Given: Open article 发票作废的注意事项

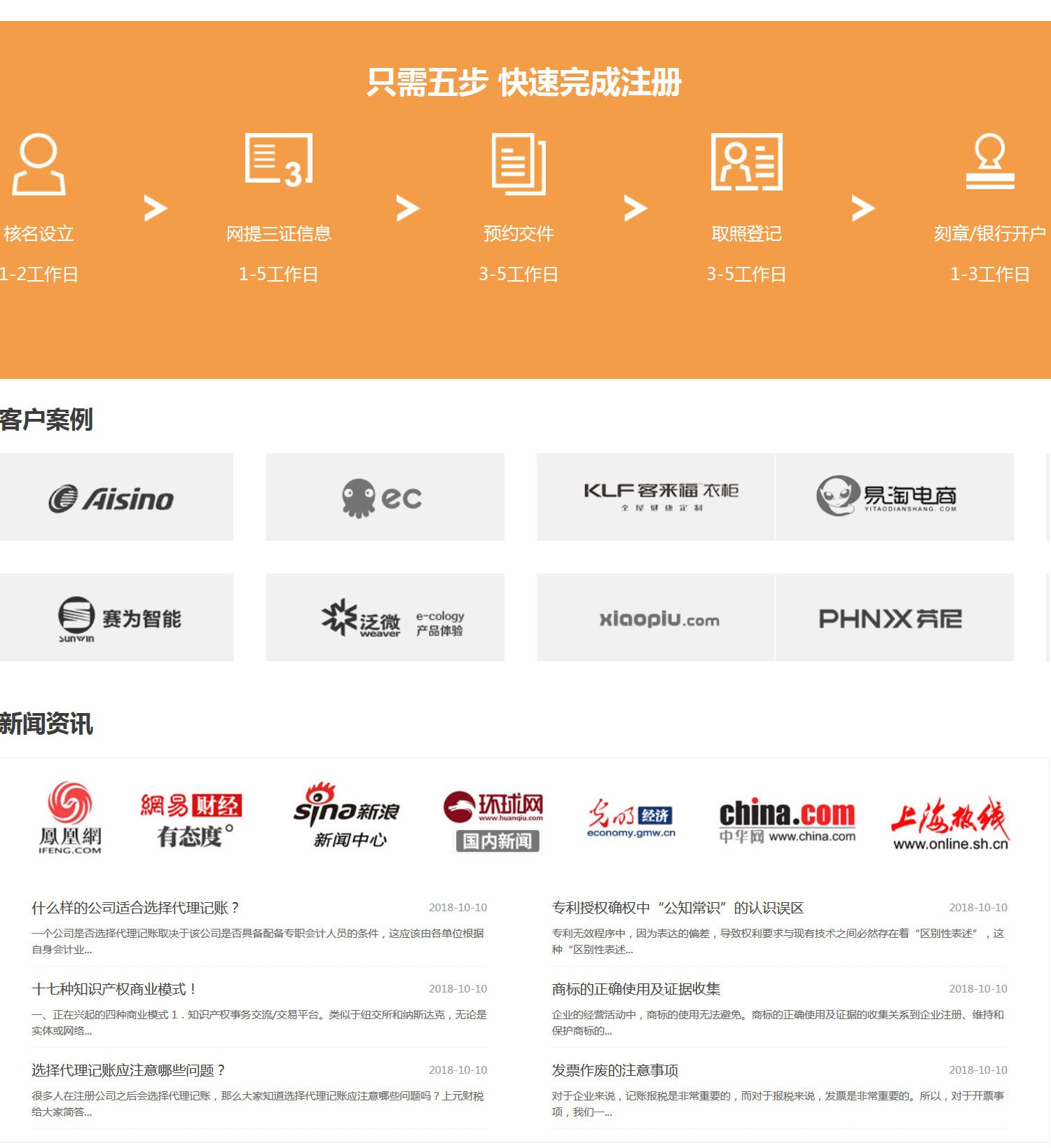Looking at the screenshot, I should (x=615, y=1070).
